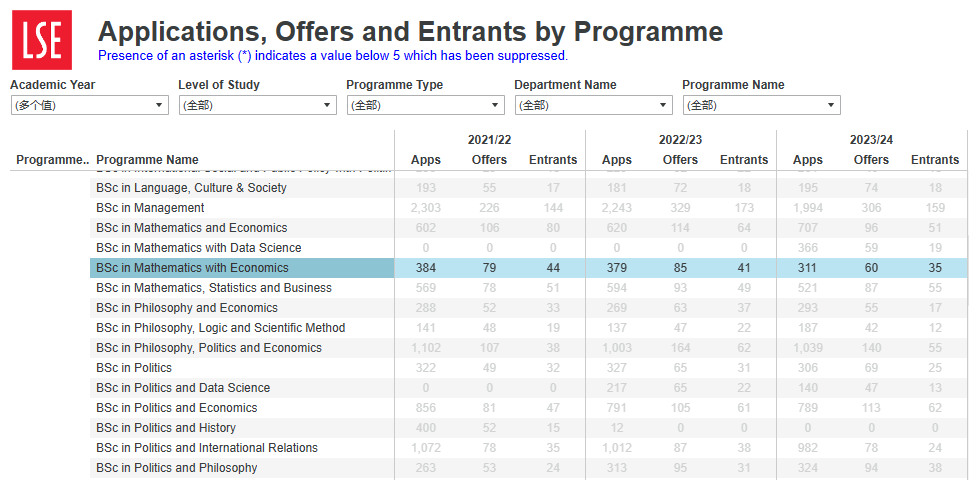This screenshot has height=480, width=969.
Task: Click the 85 offers cell in highlighted row
Action: [680, 268]
